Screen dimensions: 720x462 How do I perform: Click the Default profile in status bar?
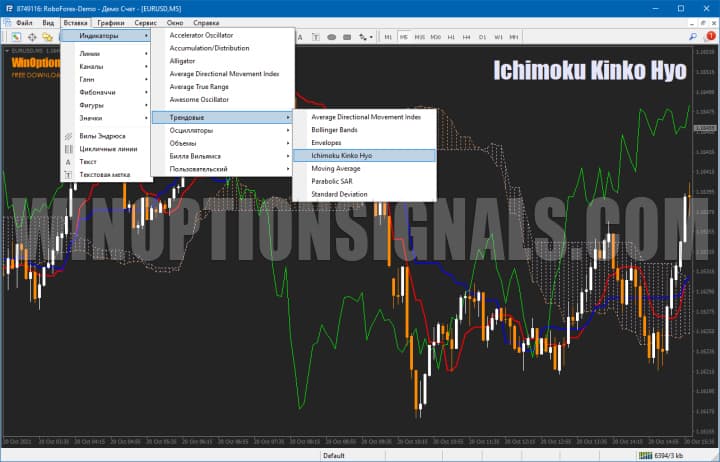coord(334,455)
